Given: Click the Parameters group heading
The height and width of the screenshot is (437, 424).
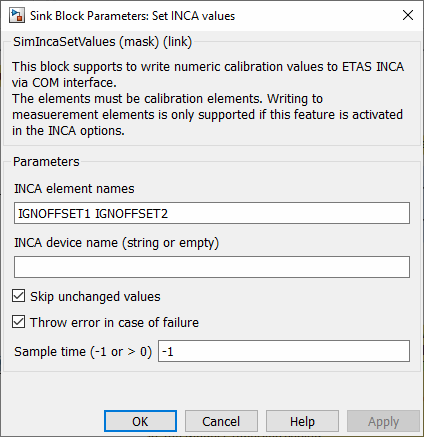Looking at the screenshot, I should tap(46, 162).
